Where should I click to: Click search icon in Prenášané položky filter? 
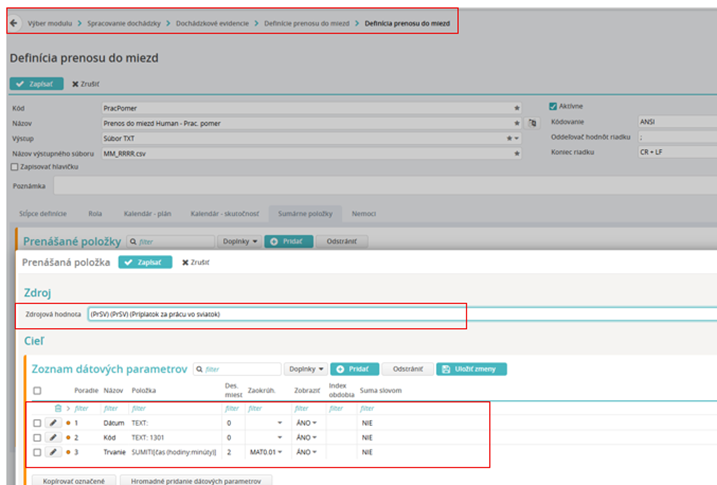pyautogui.click(x=133, y=241)
